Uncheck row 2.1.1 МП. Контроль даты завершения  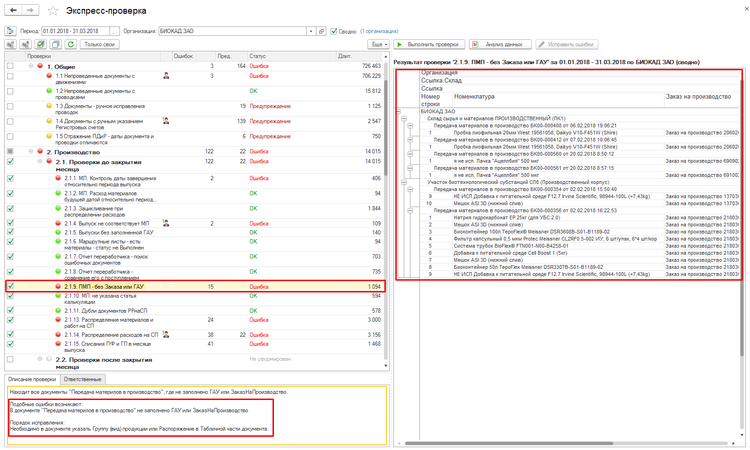point(10,178)
